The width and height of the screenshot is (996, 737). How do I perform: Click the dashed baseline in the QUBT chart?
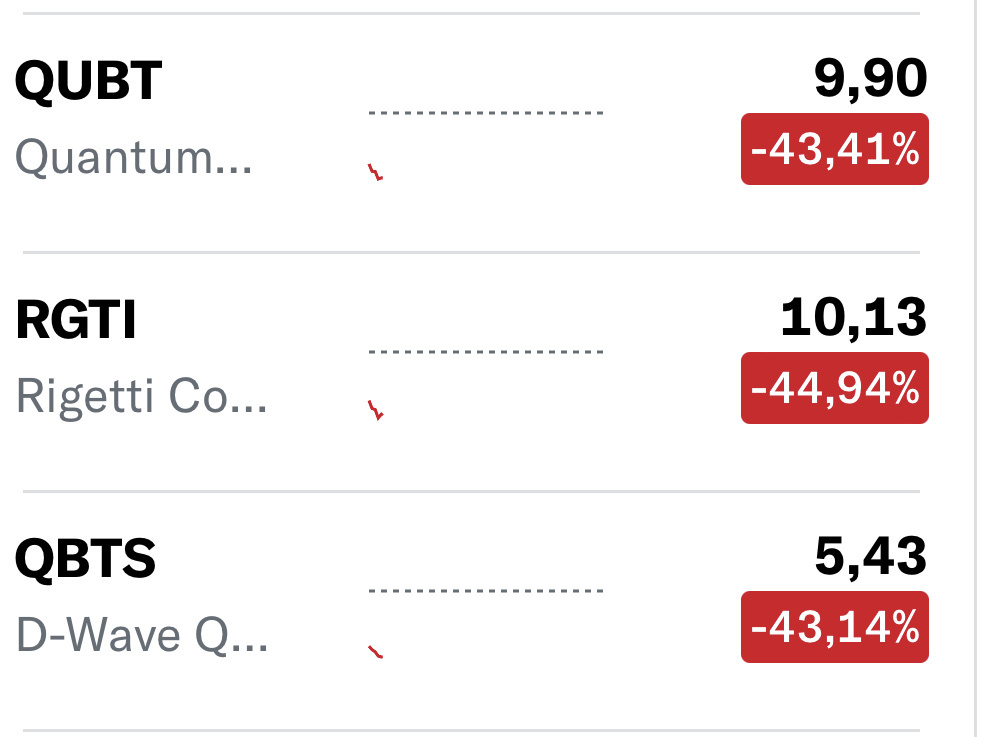486,113
